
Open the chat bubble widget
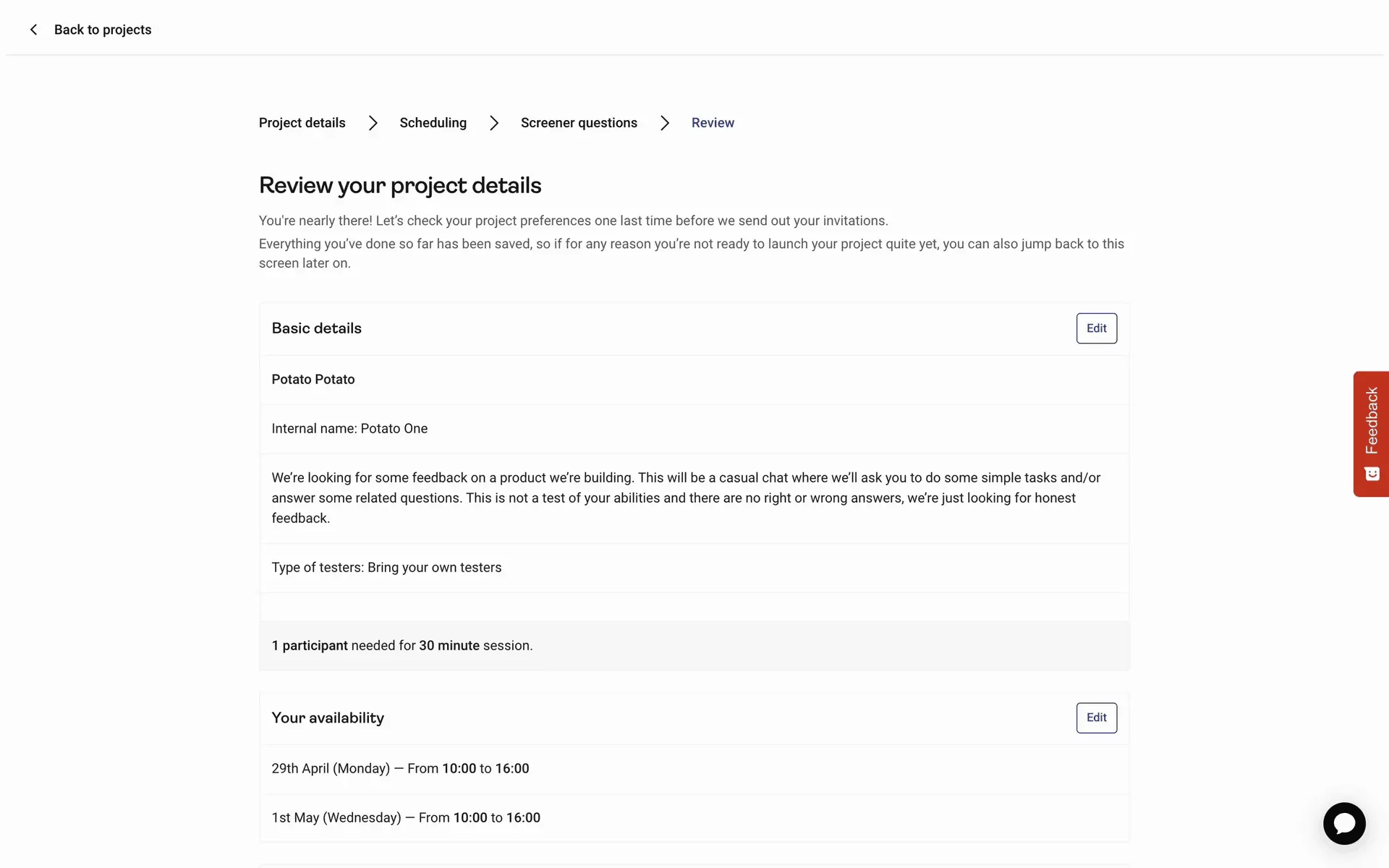click(1343, 823)
